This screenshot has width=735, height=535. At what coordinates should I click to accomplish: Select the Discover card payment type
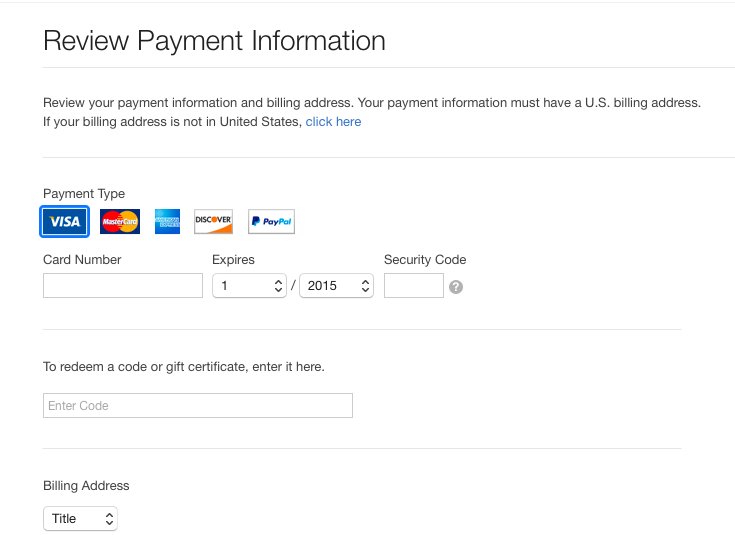(213, 221)
